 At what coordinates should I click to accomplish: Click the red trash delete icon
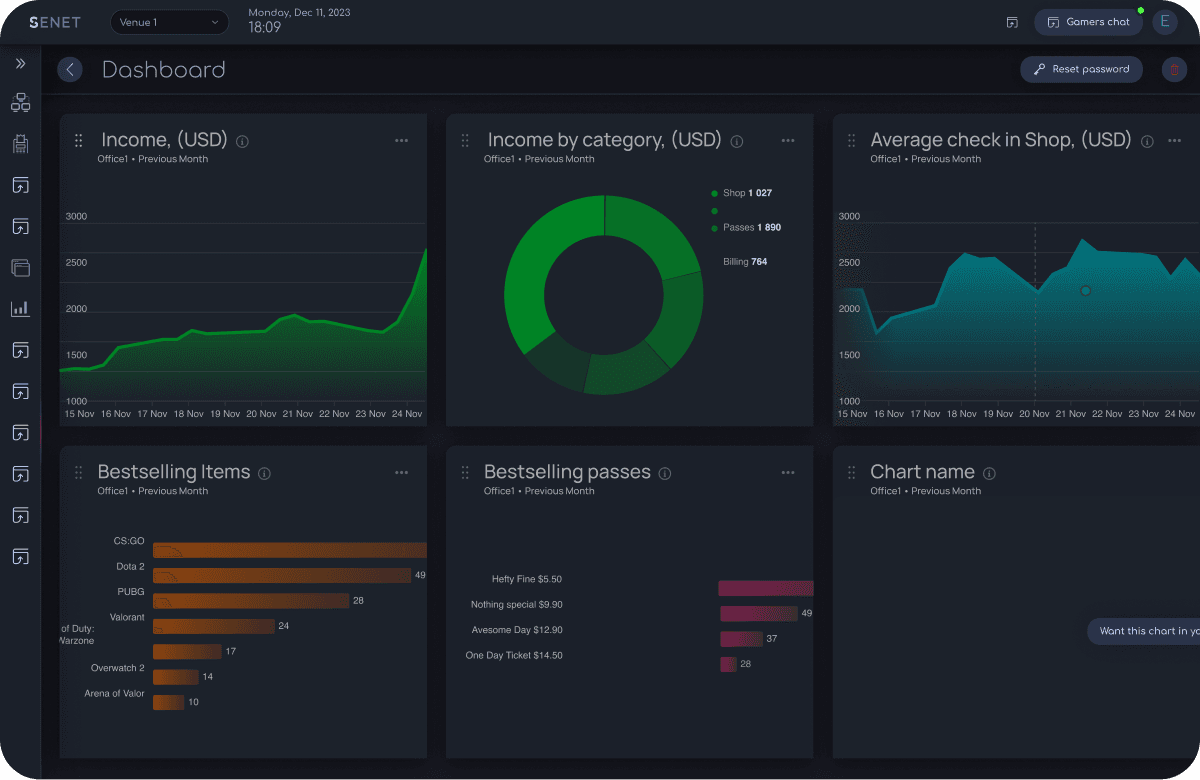pyautogui.click(x=1174, y=69)
